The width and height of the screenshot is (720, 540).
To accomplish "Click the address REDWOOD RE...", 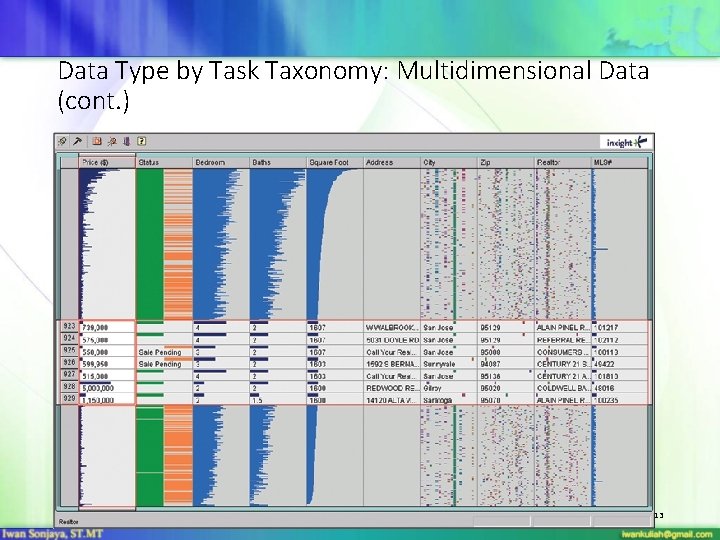I will 392,388.
